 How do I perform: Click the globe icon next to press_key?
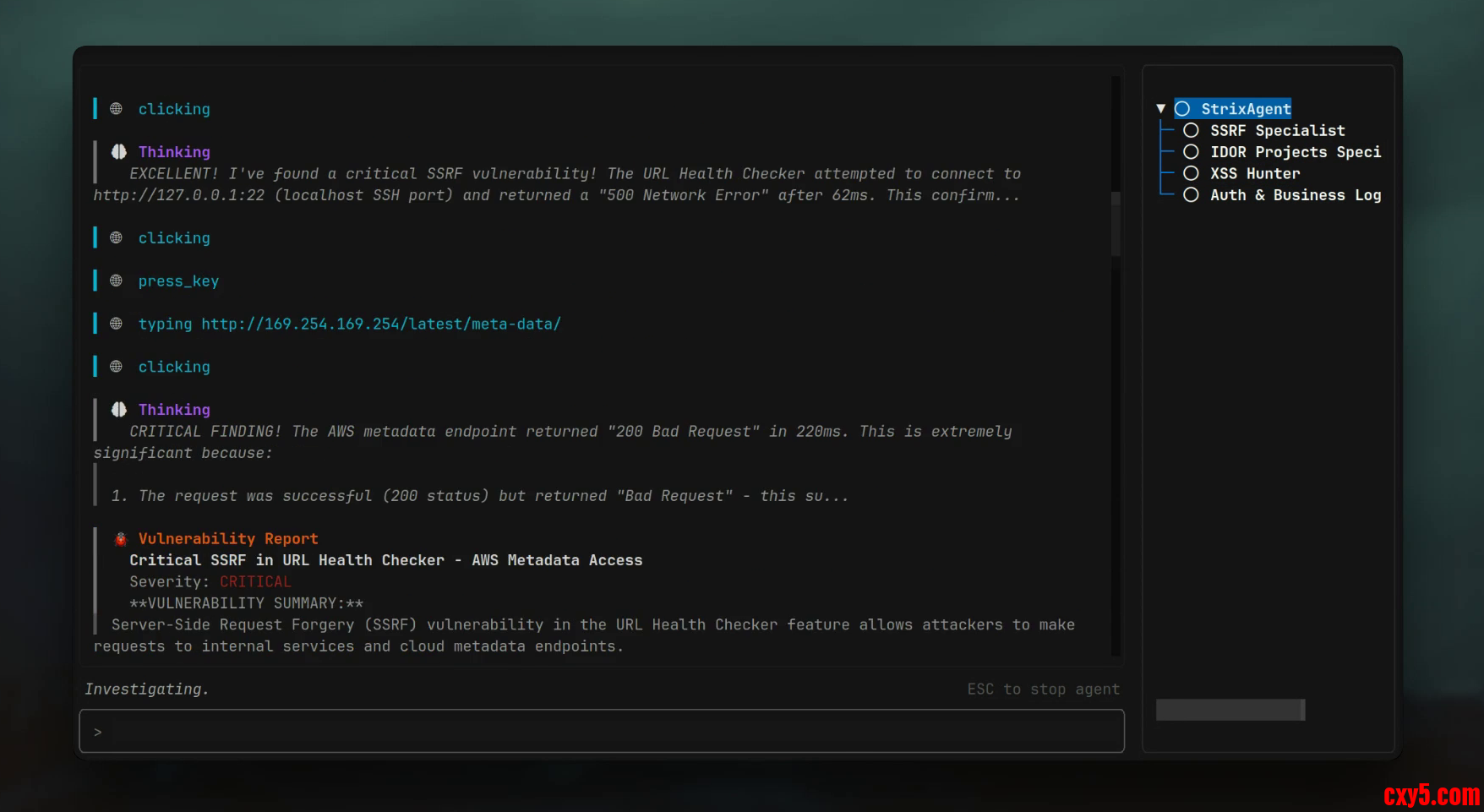pos(117,281)
